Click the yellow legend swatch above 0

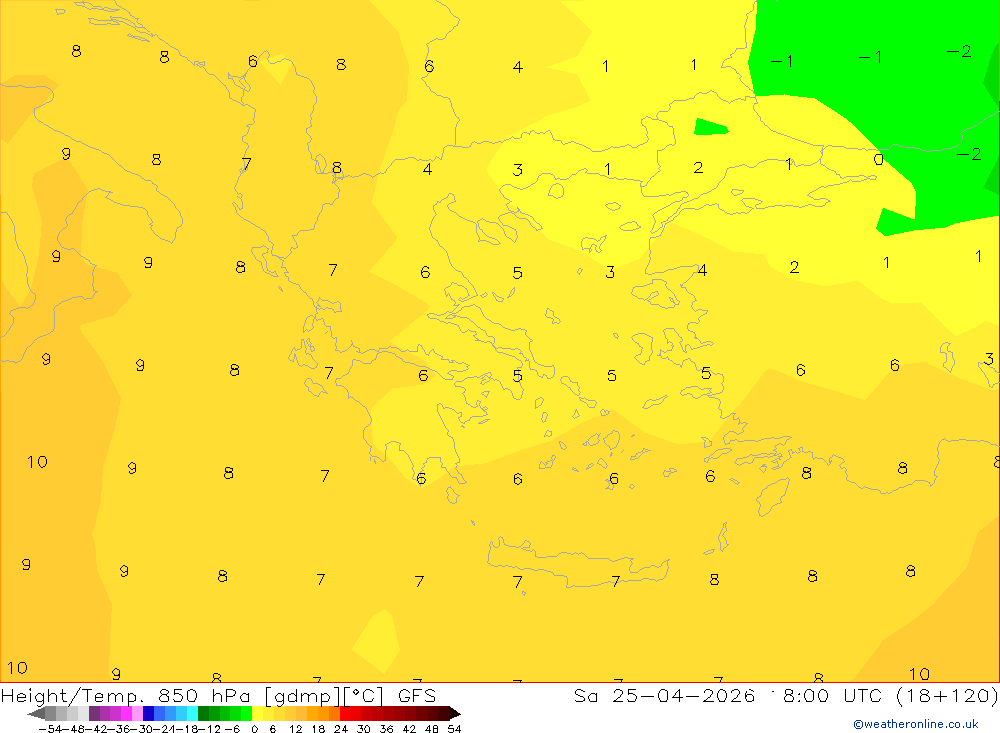(257, 713)
